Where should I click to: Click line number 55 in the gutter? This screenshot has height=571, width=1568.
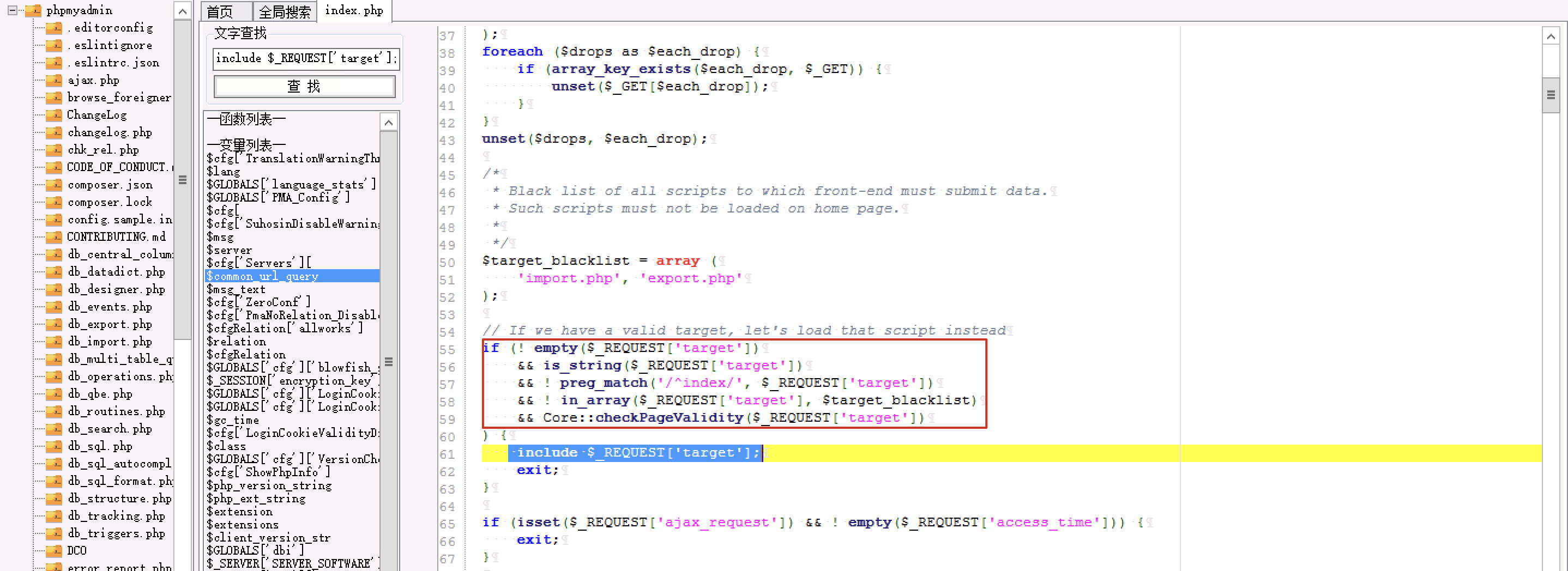point(447,350)
